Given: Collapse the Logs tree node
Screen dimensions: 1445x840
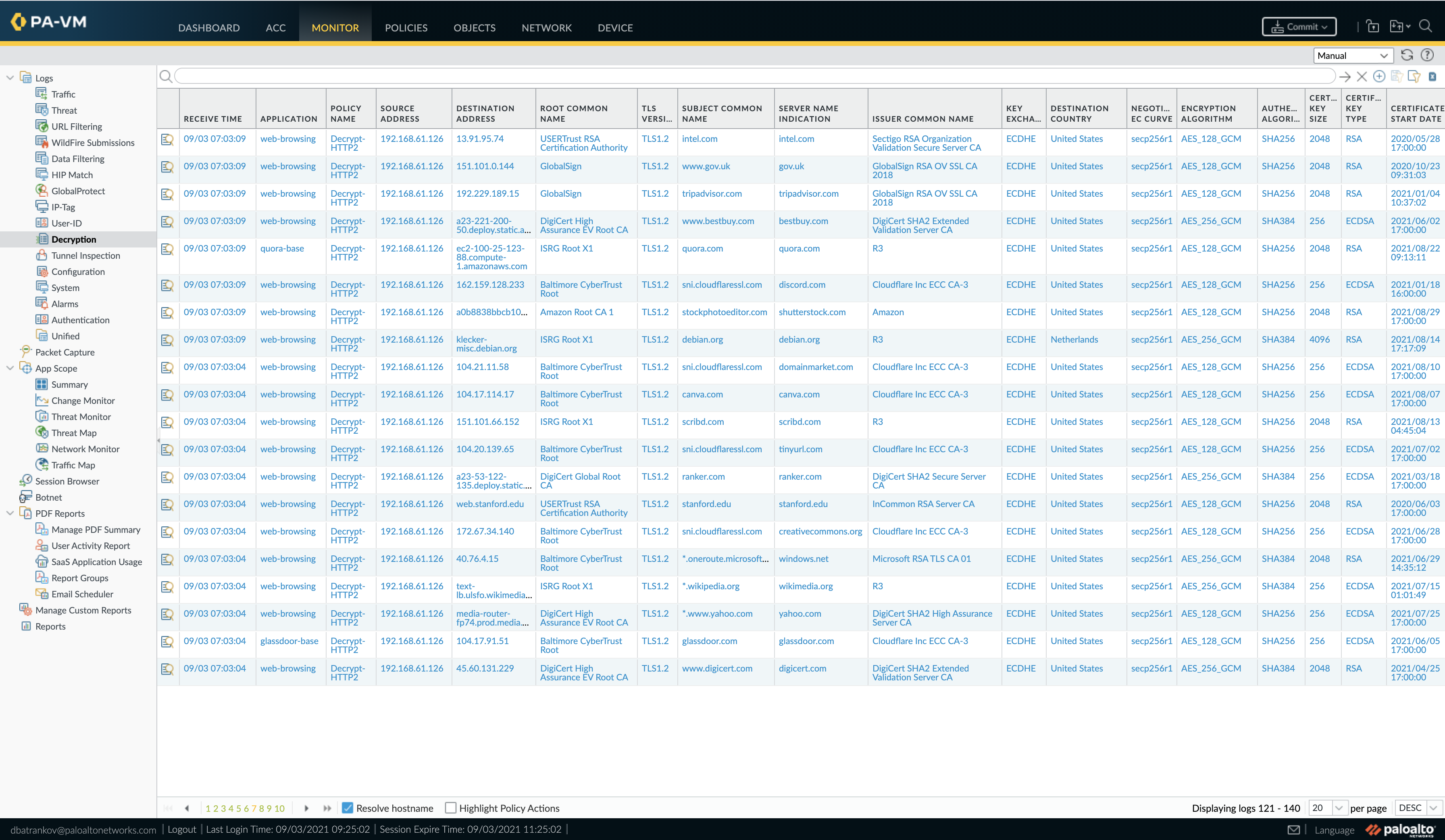Looking at the screenshot, I should (x=10, y=77).
